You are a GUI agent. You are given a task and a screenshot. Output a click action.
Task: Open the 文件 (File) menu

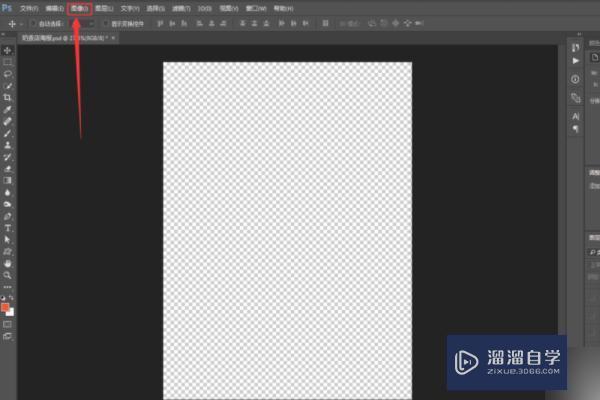[29, 8]
